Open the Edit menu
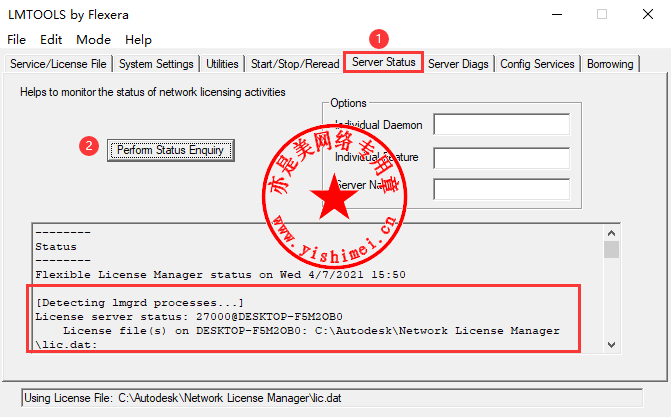 51,40
